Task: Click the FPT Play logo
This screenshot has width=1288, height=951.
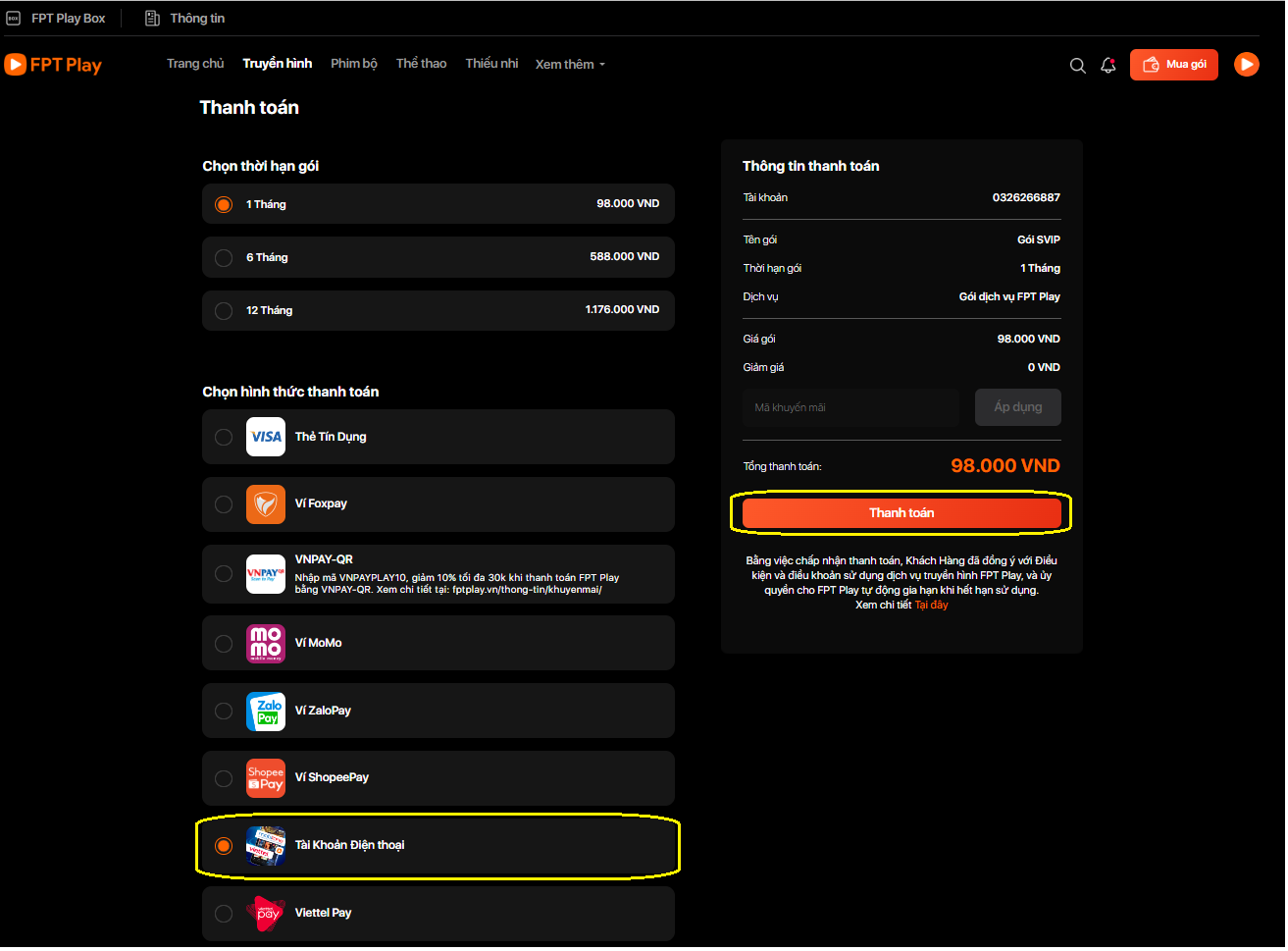Action: 53,65
